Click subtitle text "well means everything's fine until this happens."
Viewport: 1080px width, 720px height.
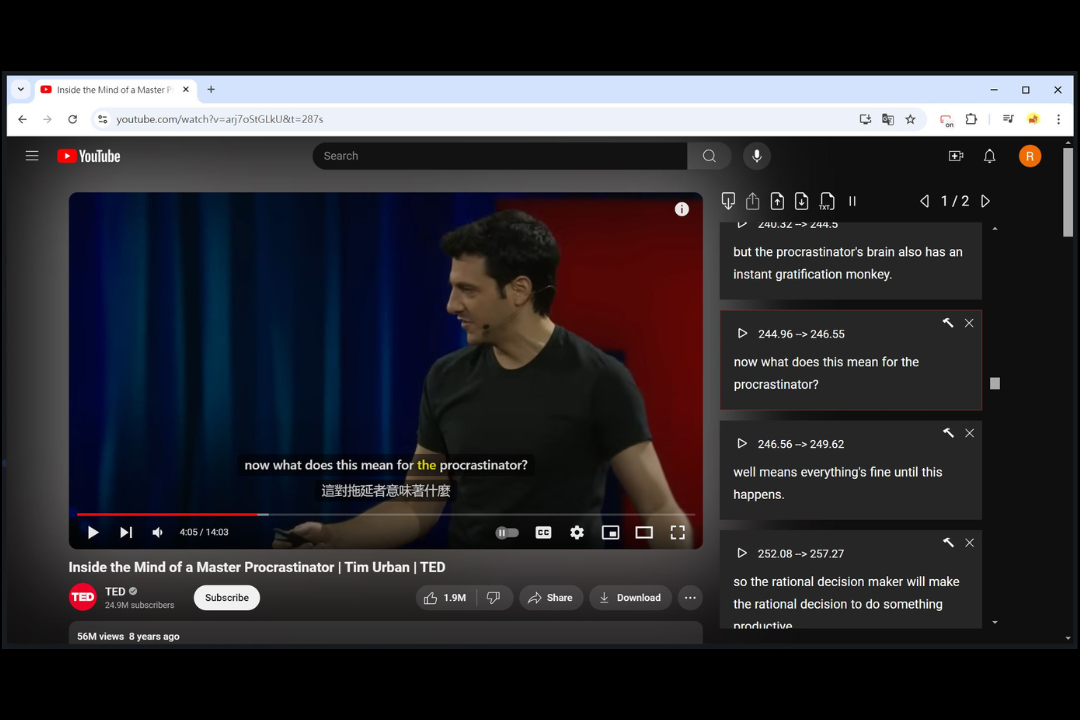coord(838,483)
